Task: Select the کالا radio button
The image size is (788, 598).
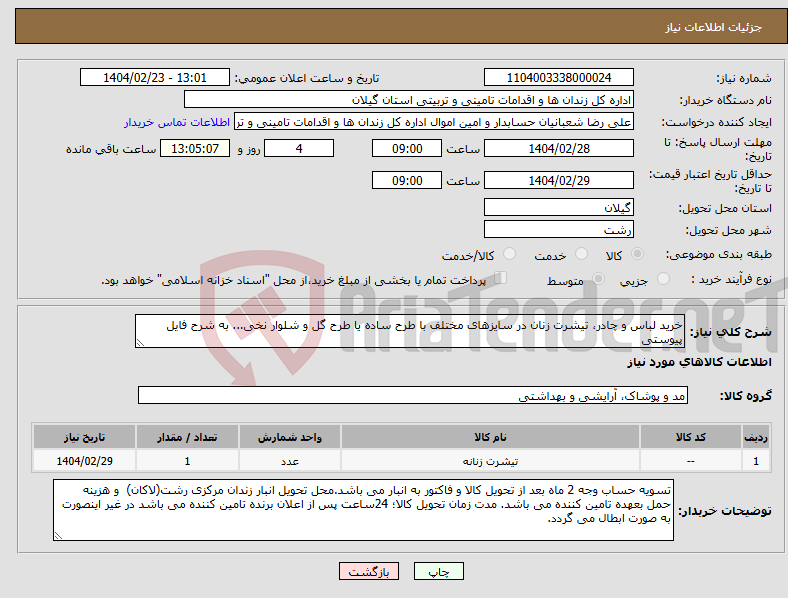Action: (637, 254)
